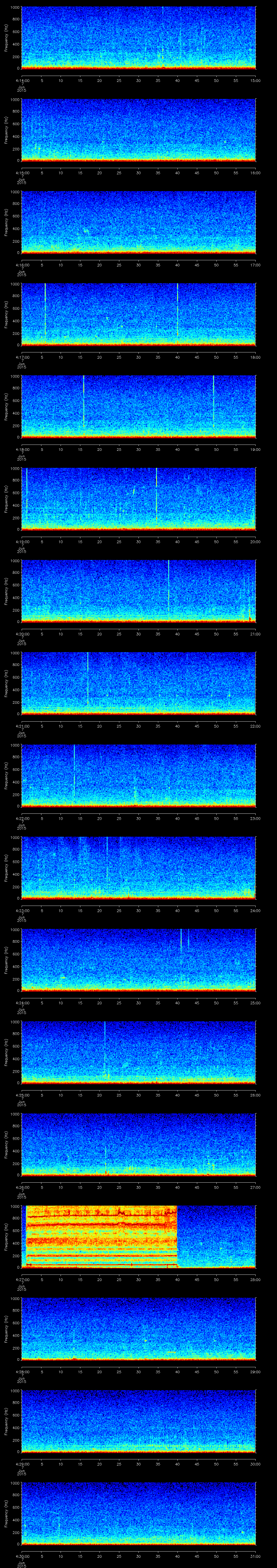Select the "21:00" end time label
The width and height of the screenshot is (277, 1568).
coord(255,634)
